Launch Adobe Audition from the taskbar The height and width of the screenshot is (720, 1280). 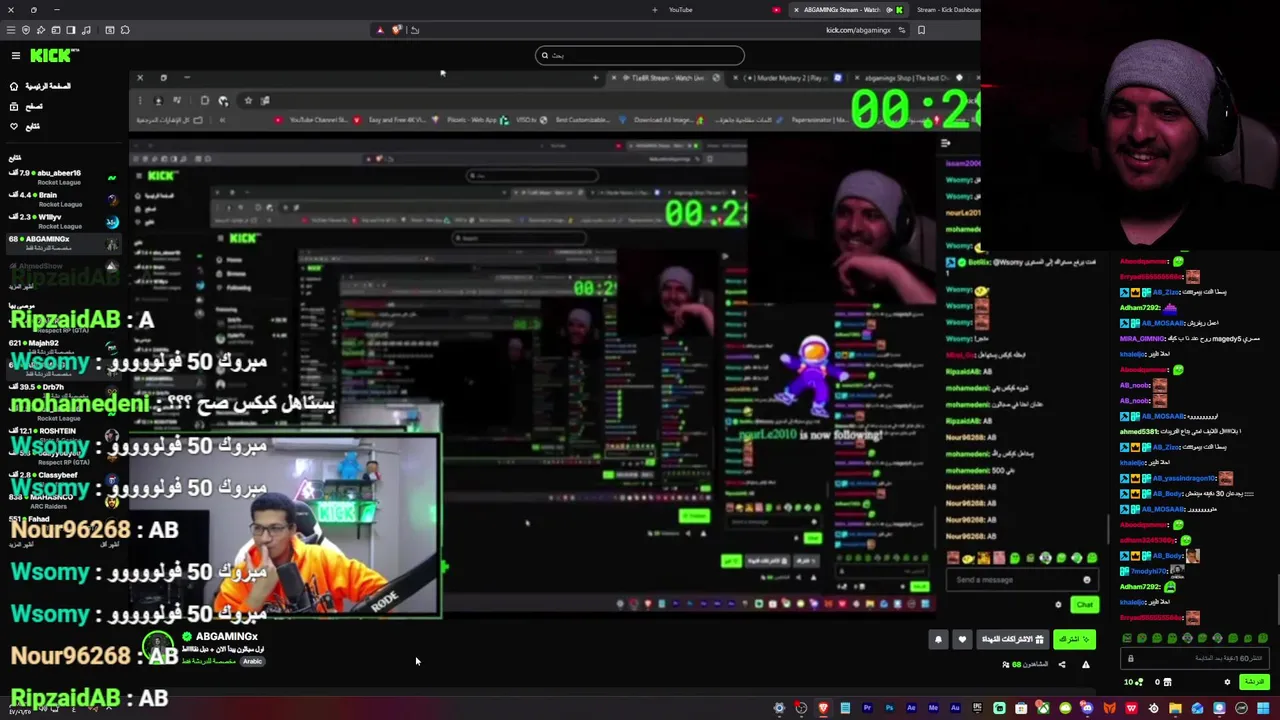tap(955, 708)
